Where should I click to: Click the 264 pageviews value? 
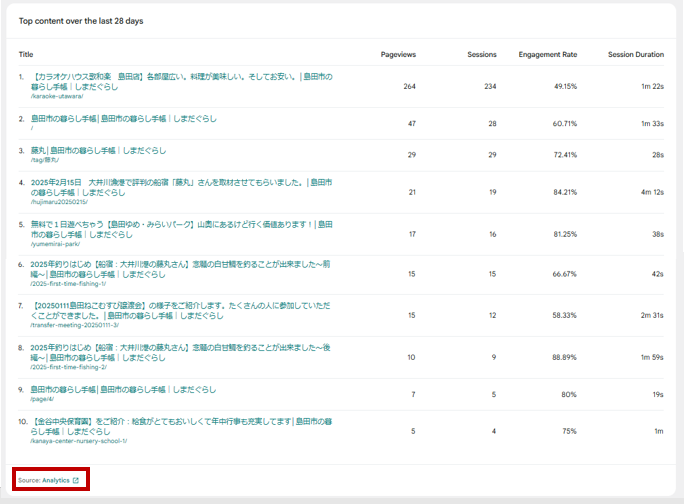[x=408, y=86]
